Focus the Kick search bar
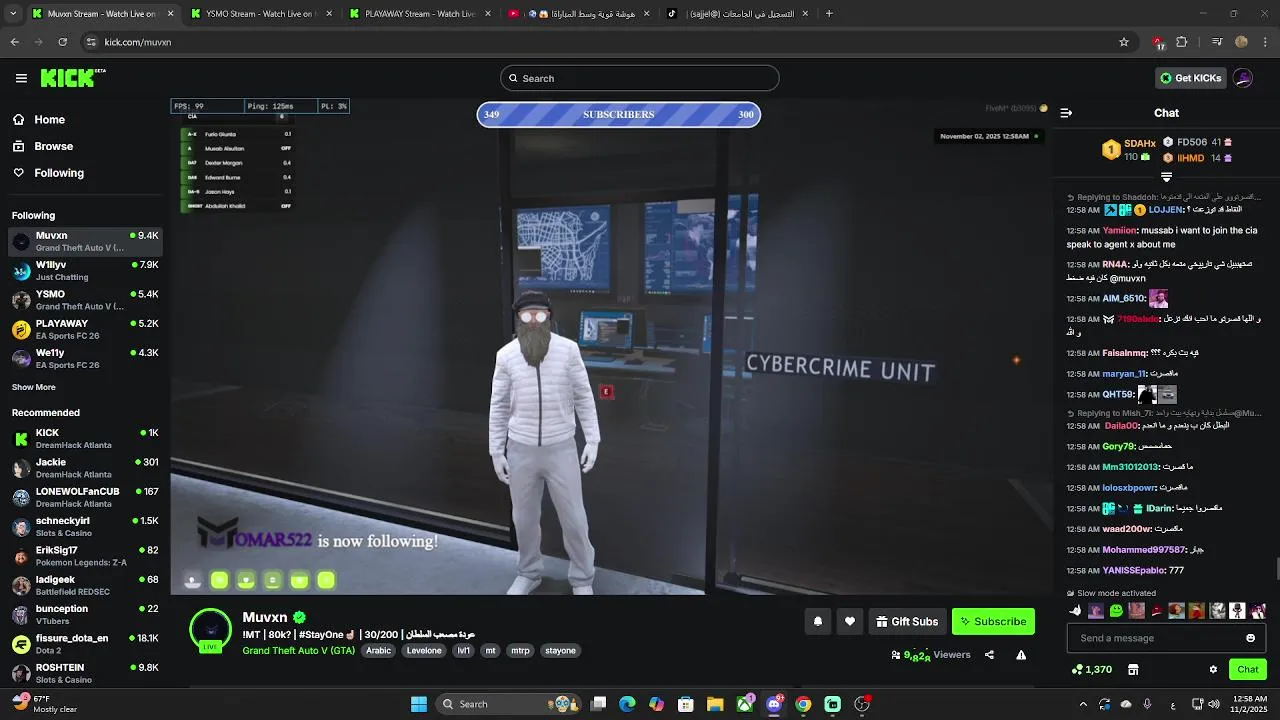This screenshot has width=1280, height=720. tap(640, 78)
